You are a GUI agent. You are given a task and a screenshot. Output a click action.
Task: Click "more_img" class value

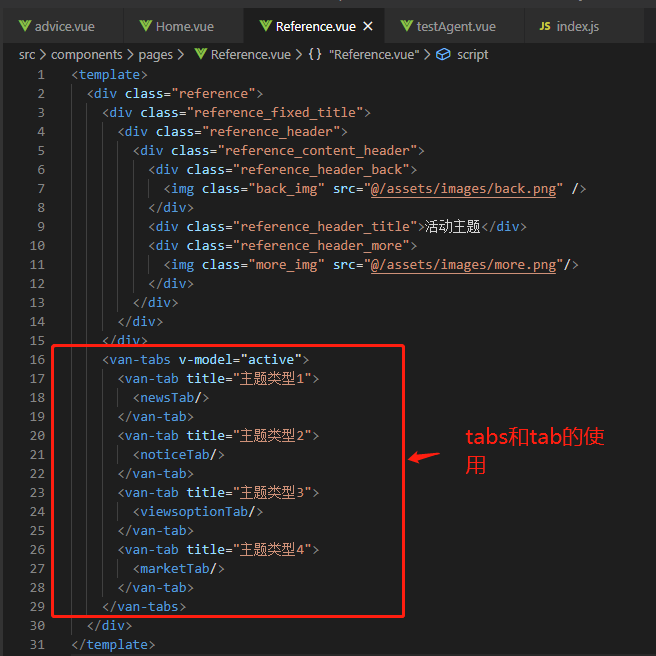pos(286,265)
